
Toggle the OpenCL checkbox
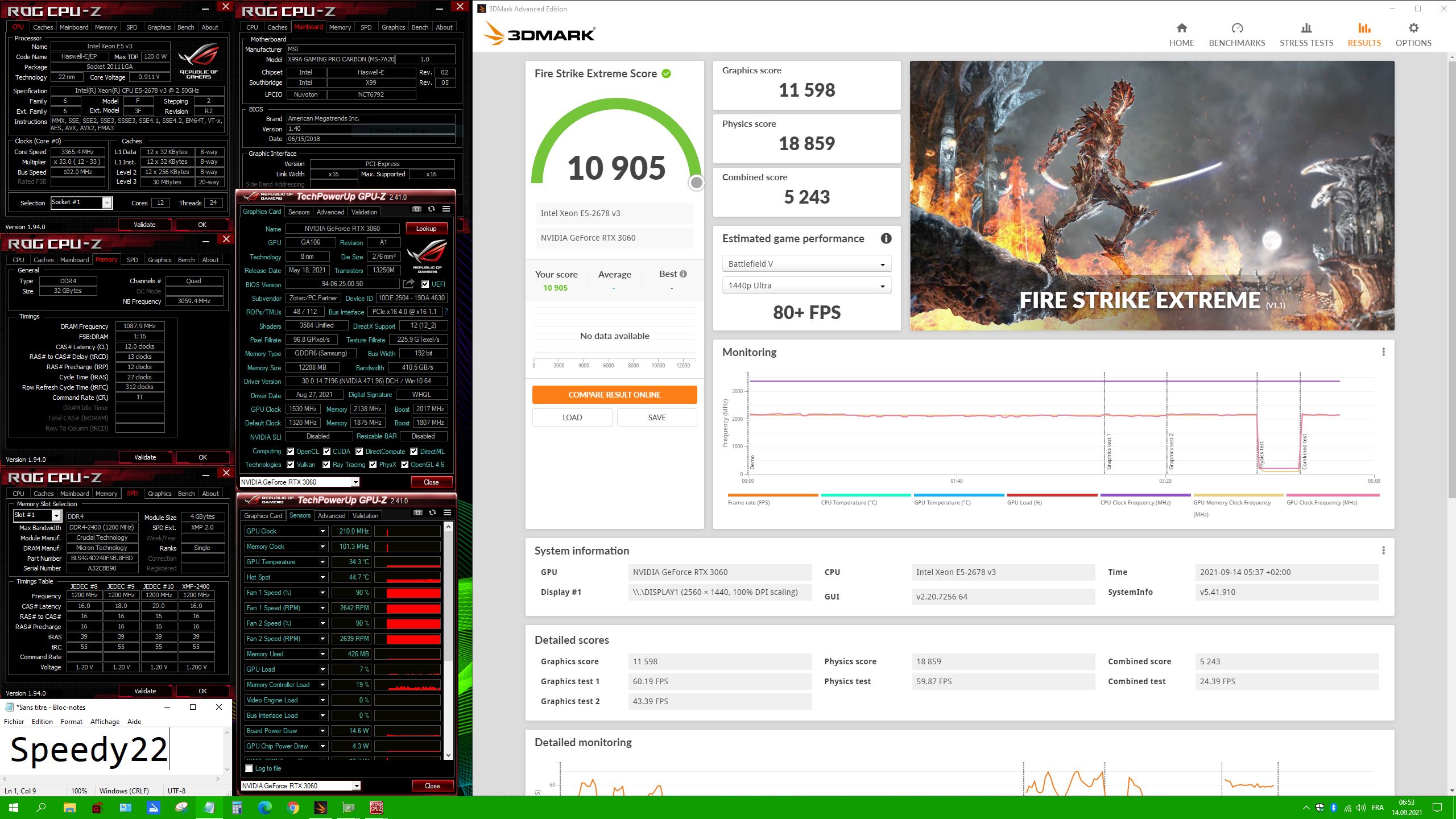click(291, 452)
